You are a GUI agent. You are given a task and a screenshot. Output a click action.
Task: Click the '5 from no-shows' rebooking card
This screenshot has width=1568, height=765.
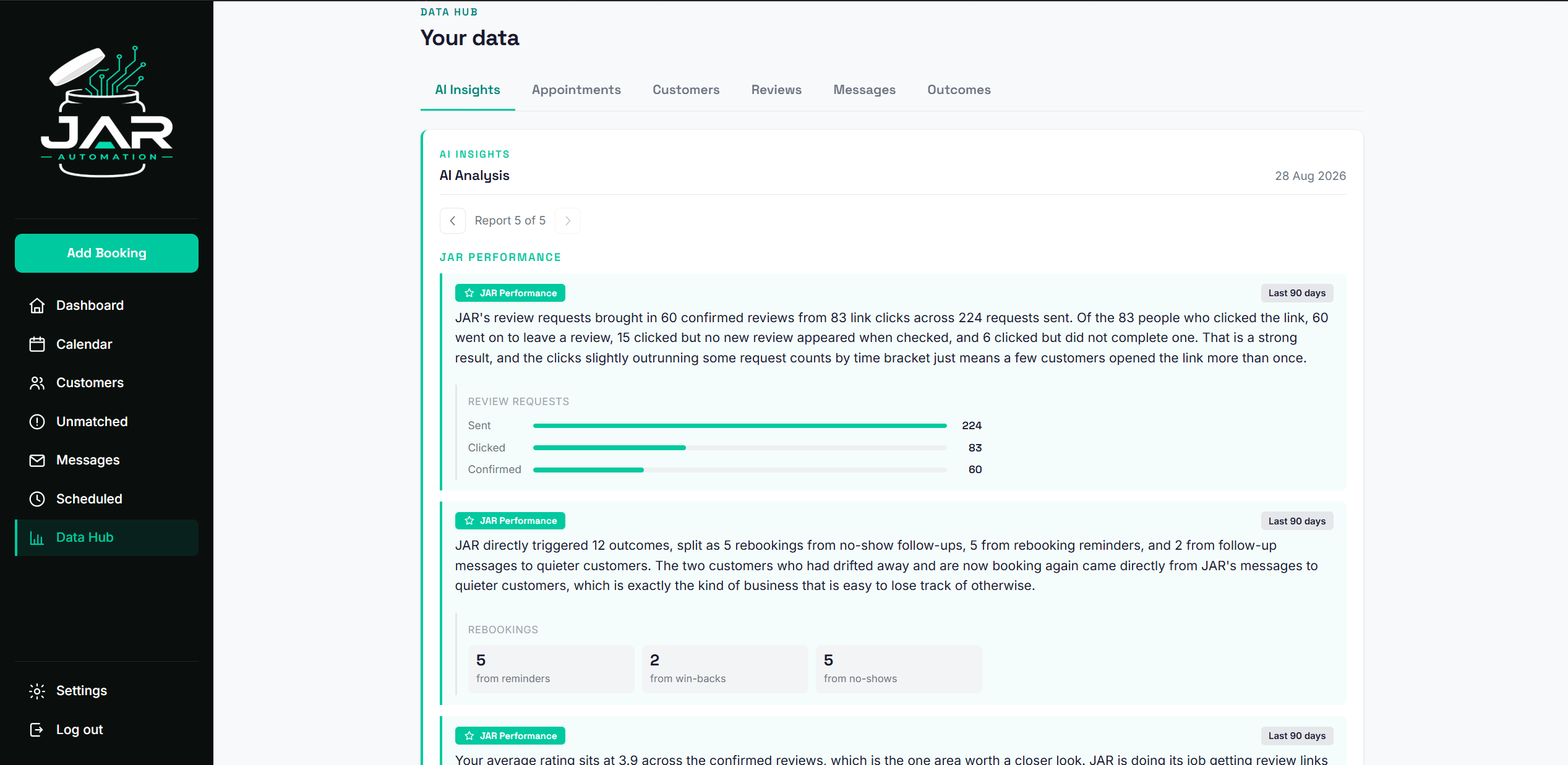[x=899, y=669]
